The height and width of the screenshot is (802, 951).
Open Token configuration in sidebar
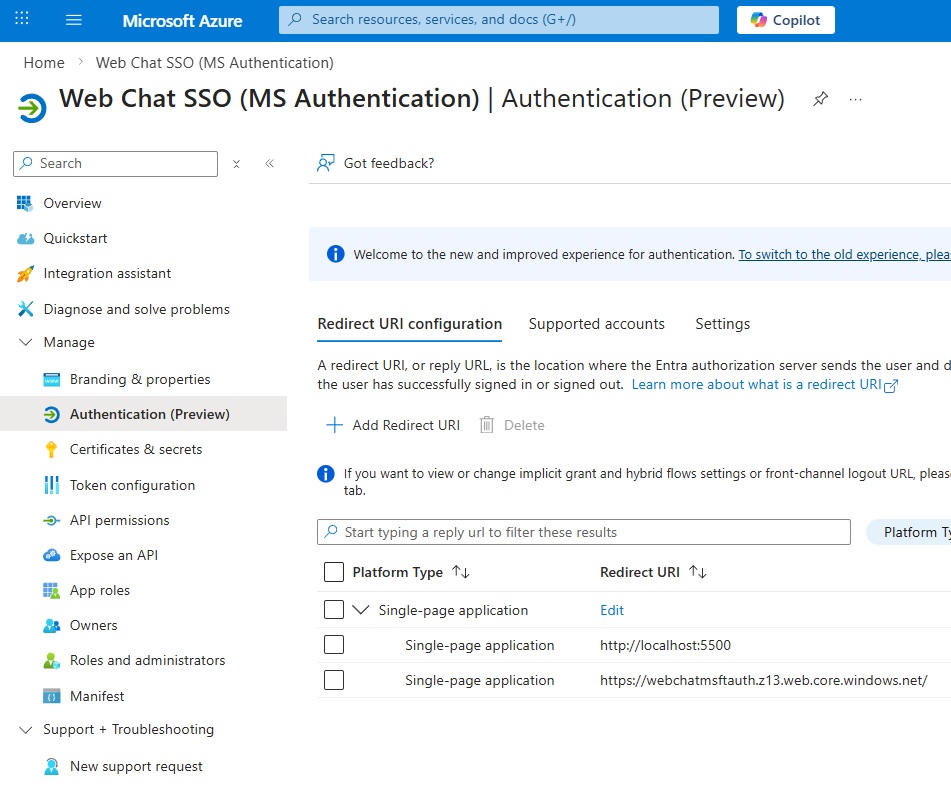click(132, 485)
